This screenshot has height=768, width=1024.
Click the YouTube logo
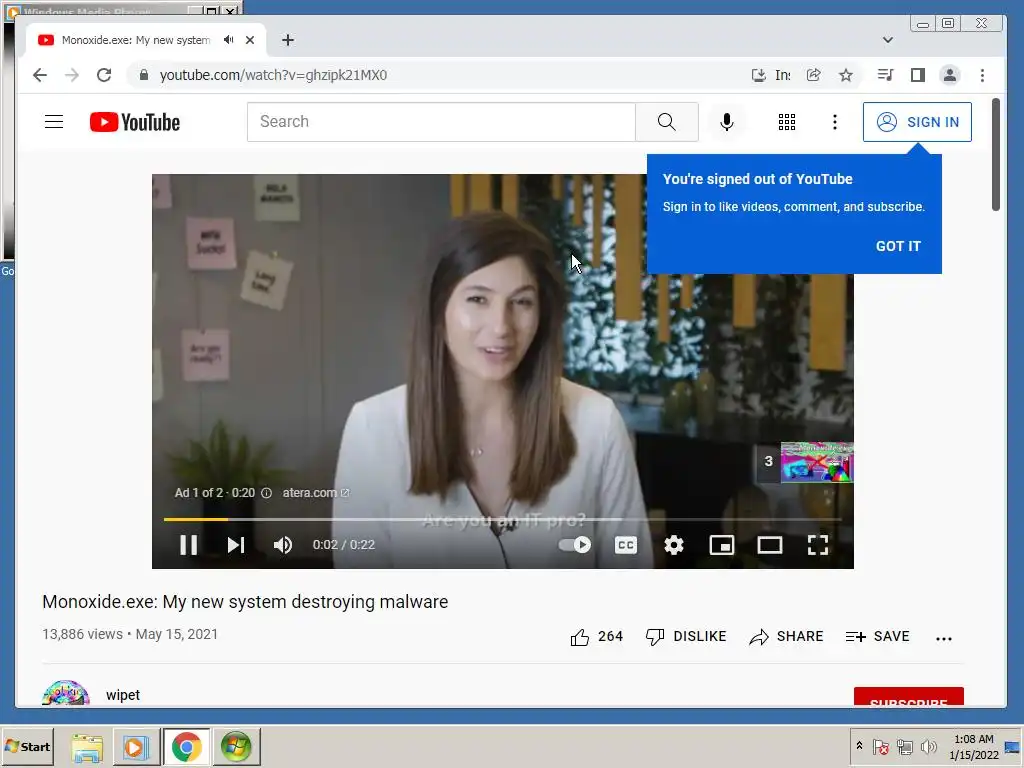tap(135, 122)
